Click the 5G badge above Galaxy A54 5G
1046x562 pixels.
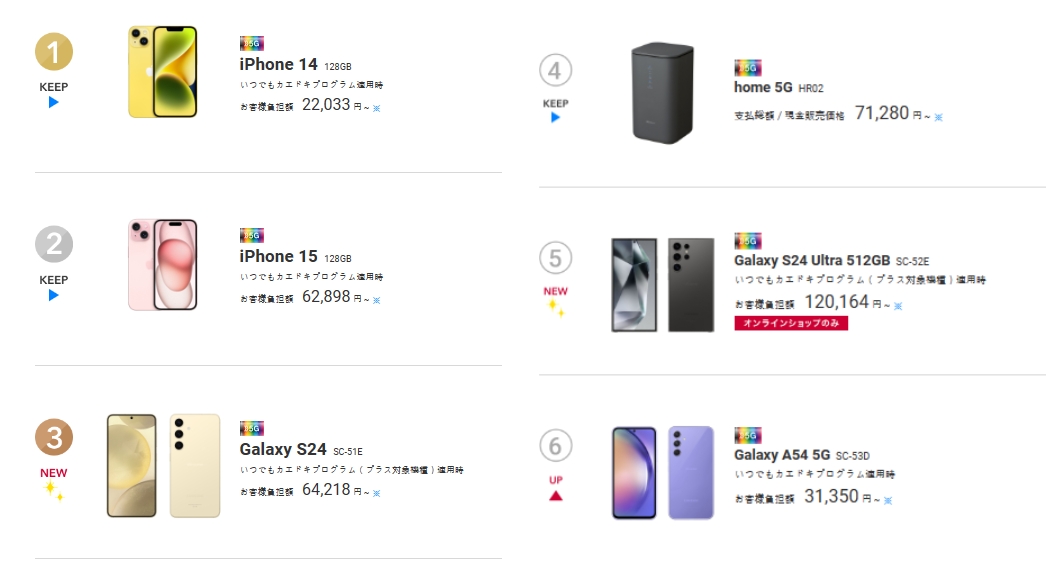point(747,435)
